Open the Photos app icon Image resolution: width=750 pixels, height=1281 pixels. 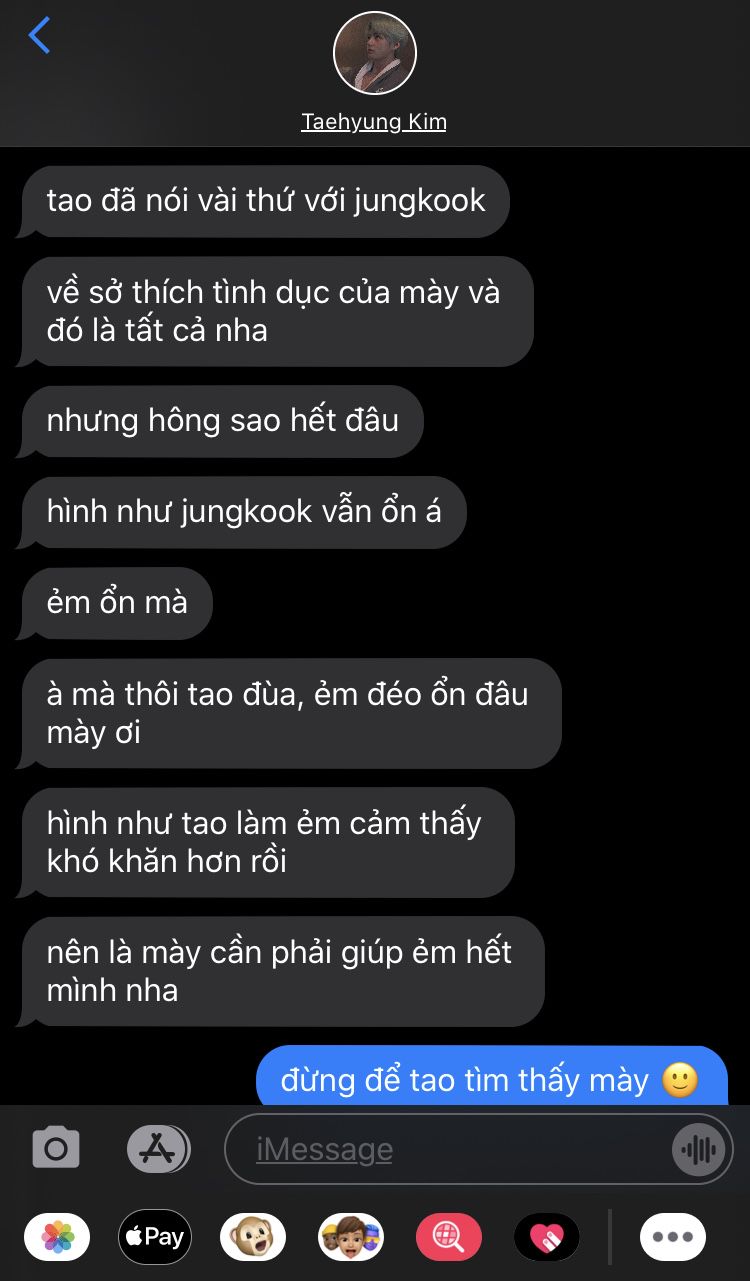(x=58, y=1237)
